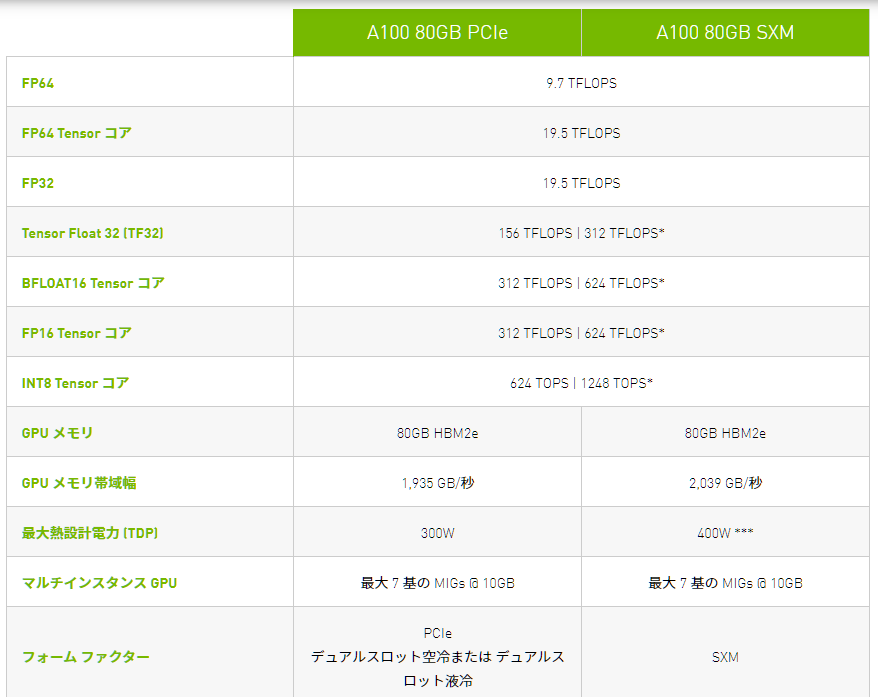The image size is (878, 697).
Task: Select the FP16 Tensor コア row label
Action: click(76, 333)
